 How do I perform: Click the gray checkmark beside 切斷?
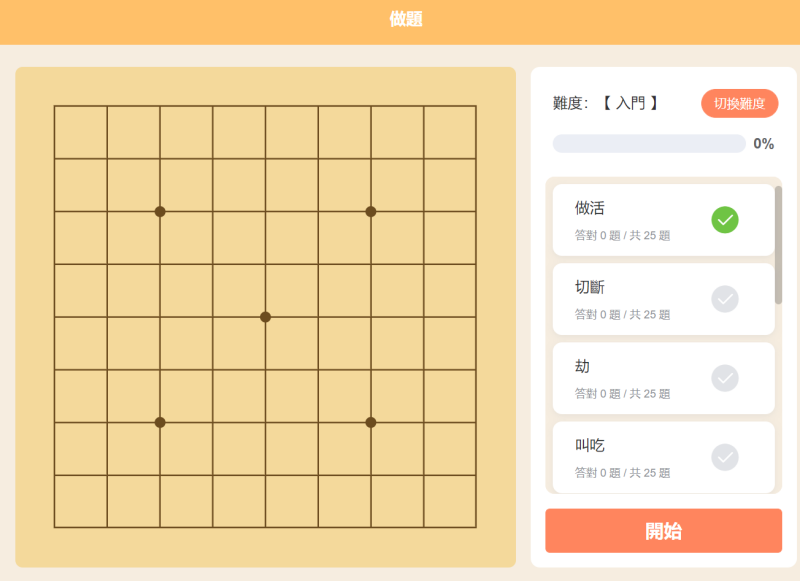[x=725, y=298]
